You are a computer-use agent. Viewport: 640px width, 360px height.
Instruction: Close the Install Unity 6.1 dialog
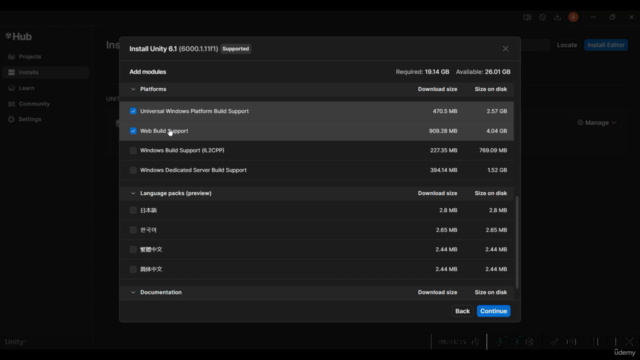coord(505,49)
